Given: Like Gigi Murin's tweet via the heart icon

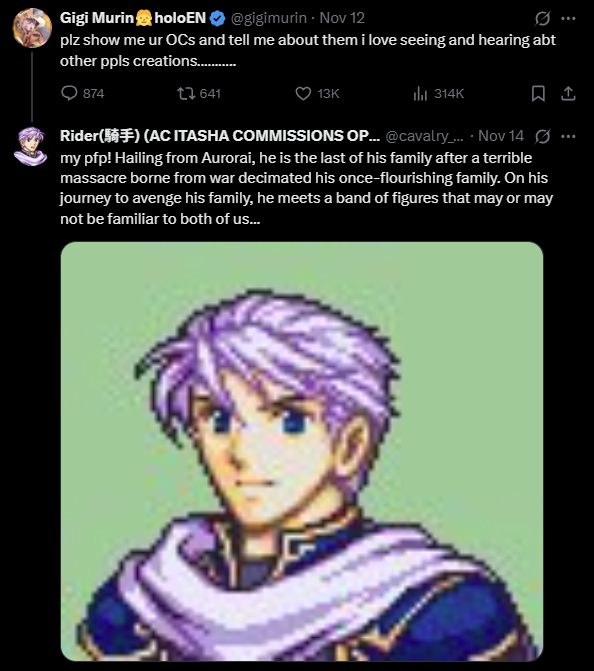Looking at the screenshot, I should pyautogui.click(x=303, y=93).
